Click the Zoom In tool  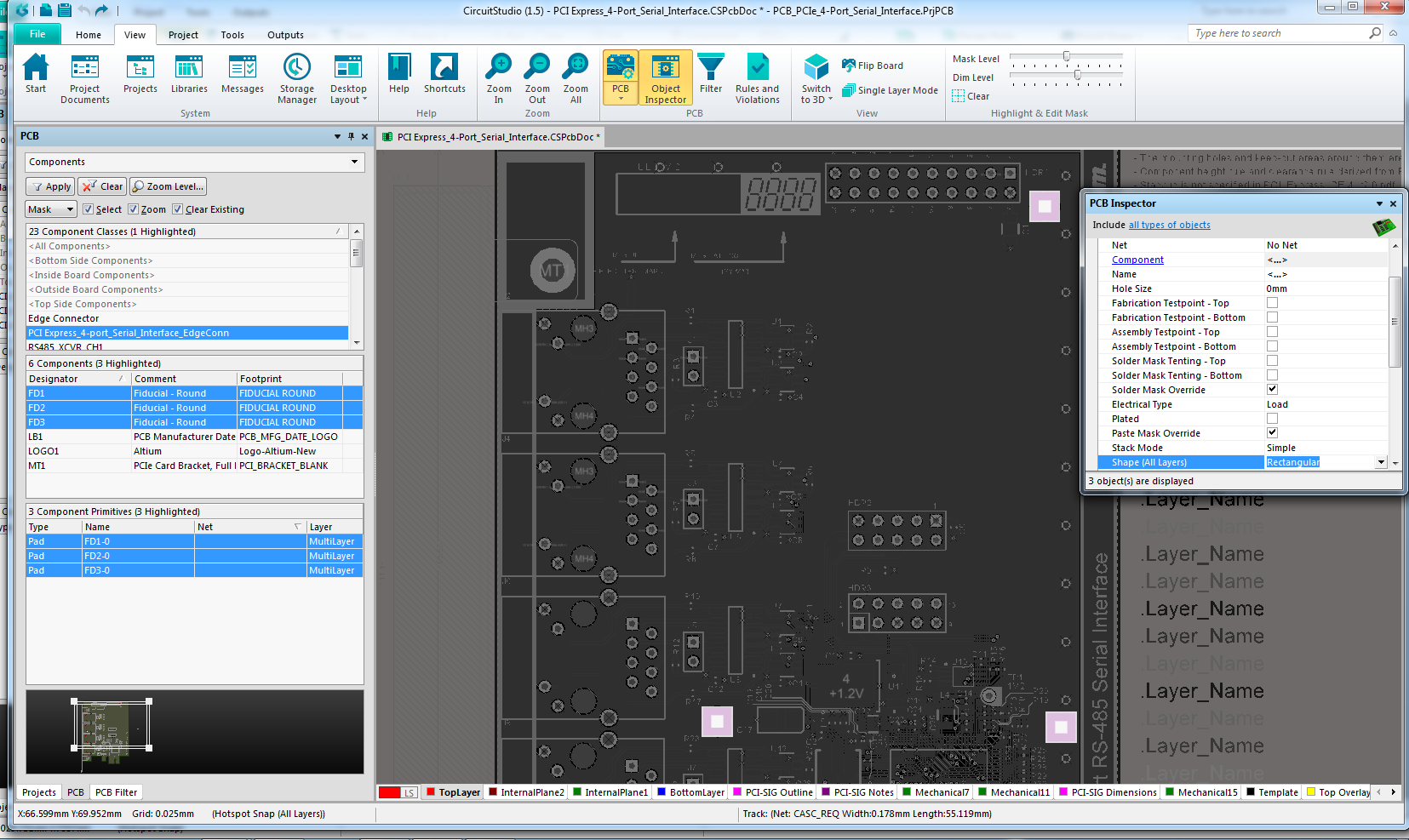pyautogui.click(x=499, y=78)
